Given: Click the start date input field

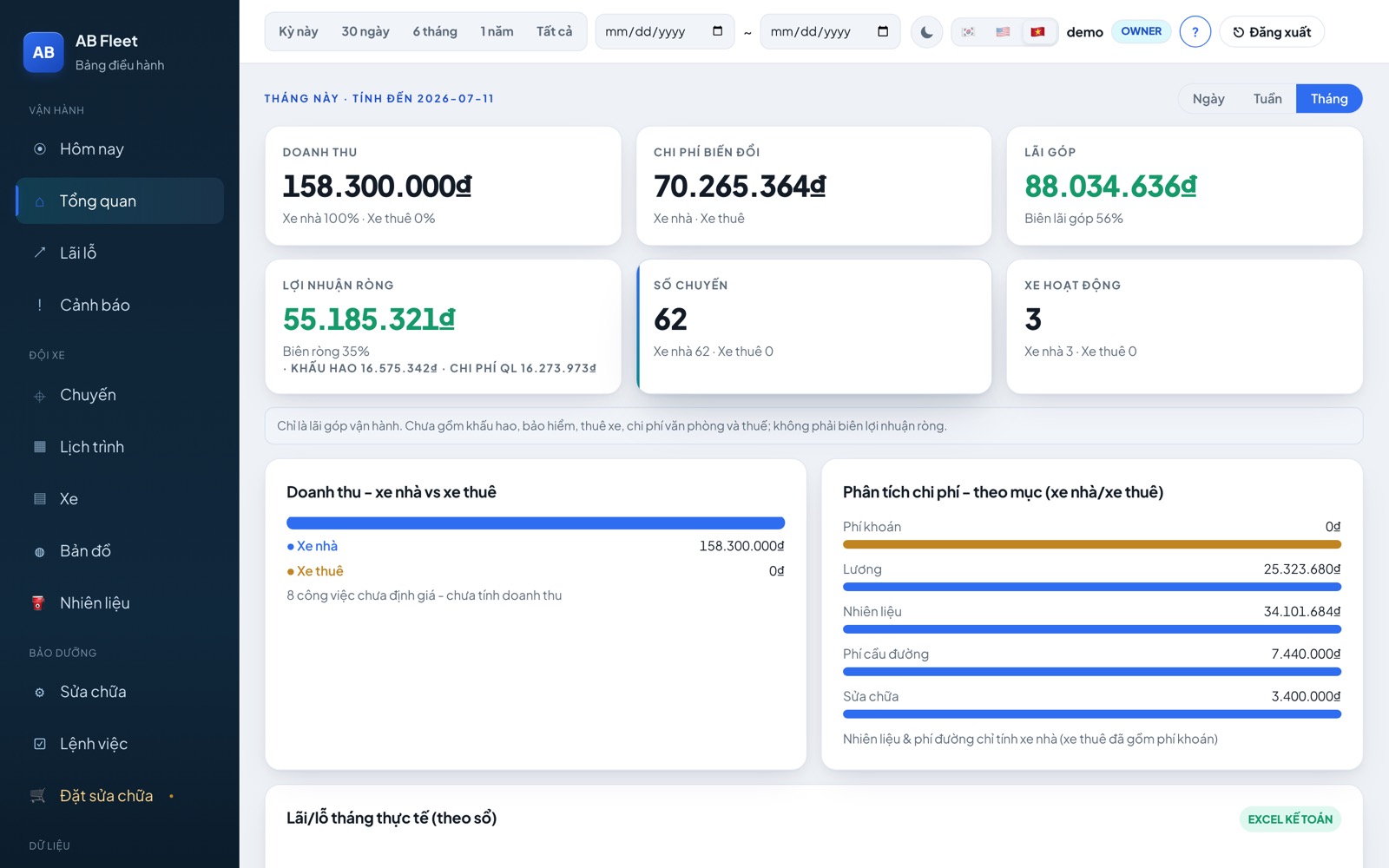Looking at the screenshot, I should point(664,32).
